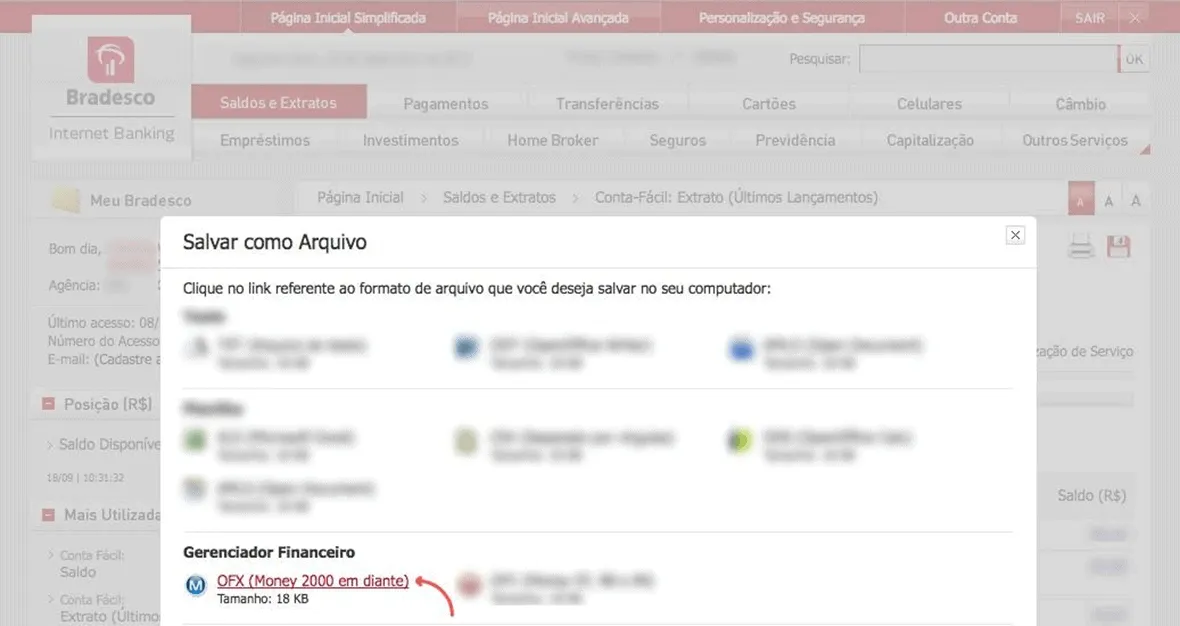
Task: Click the printer icon behind the dialog
Action: coord(1081,247)
